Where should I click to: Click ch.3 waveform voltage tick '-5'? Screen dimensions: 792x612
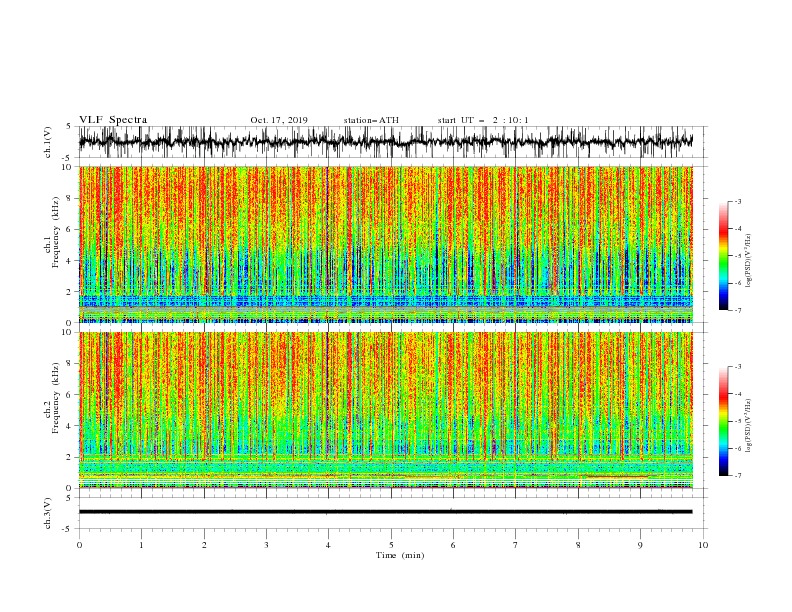(x=67, y=529)
